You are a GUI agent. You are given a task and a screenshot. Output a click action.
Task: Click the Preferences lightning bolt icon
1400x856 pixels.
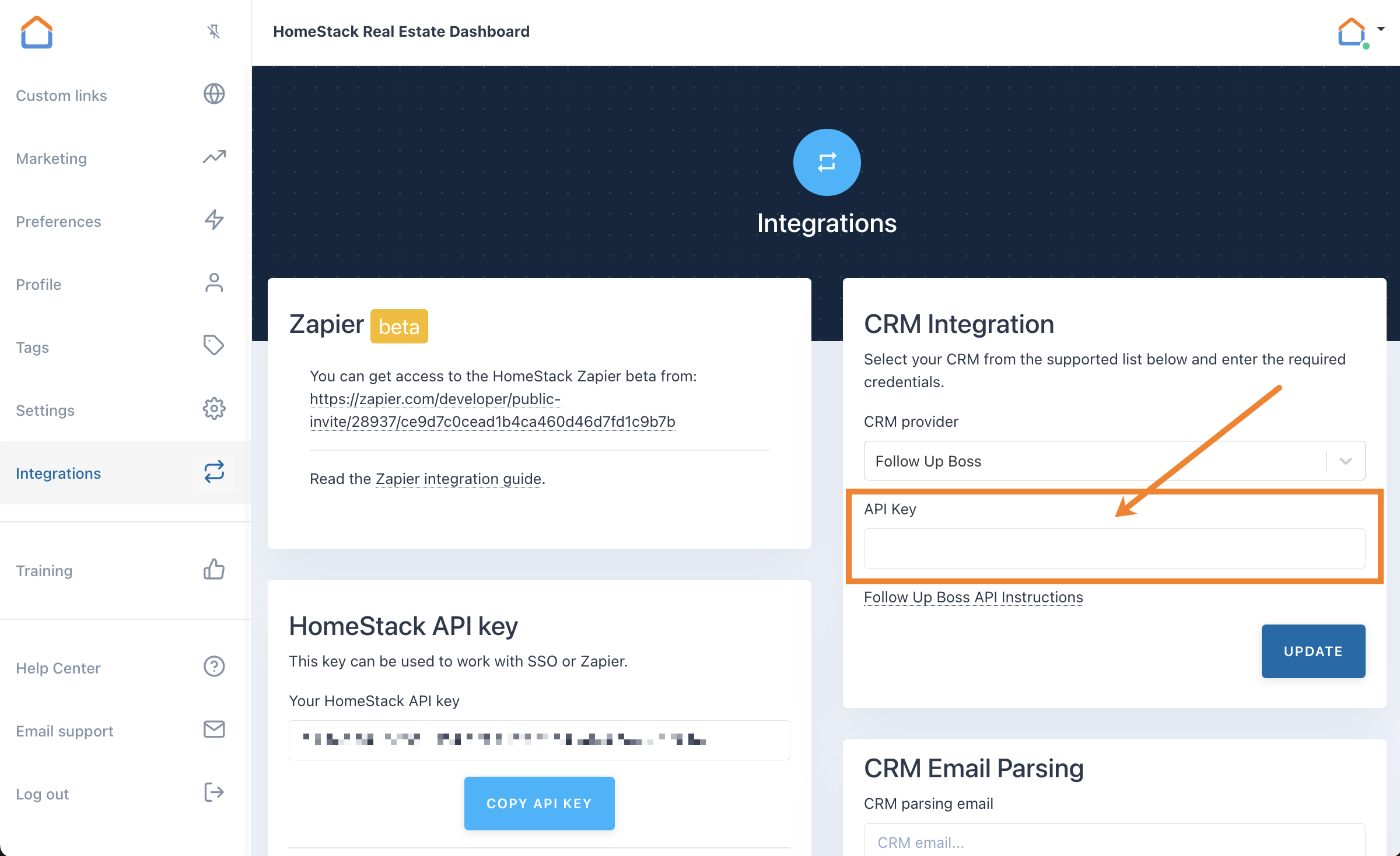(213, 220)
